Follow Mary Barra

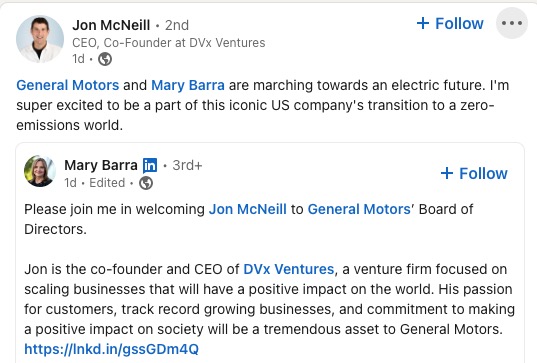pos(474,173)
